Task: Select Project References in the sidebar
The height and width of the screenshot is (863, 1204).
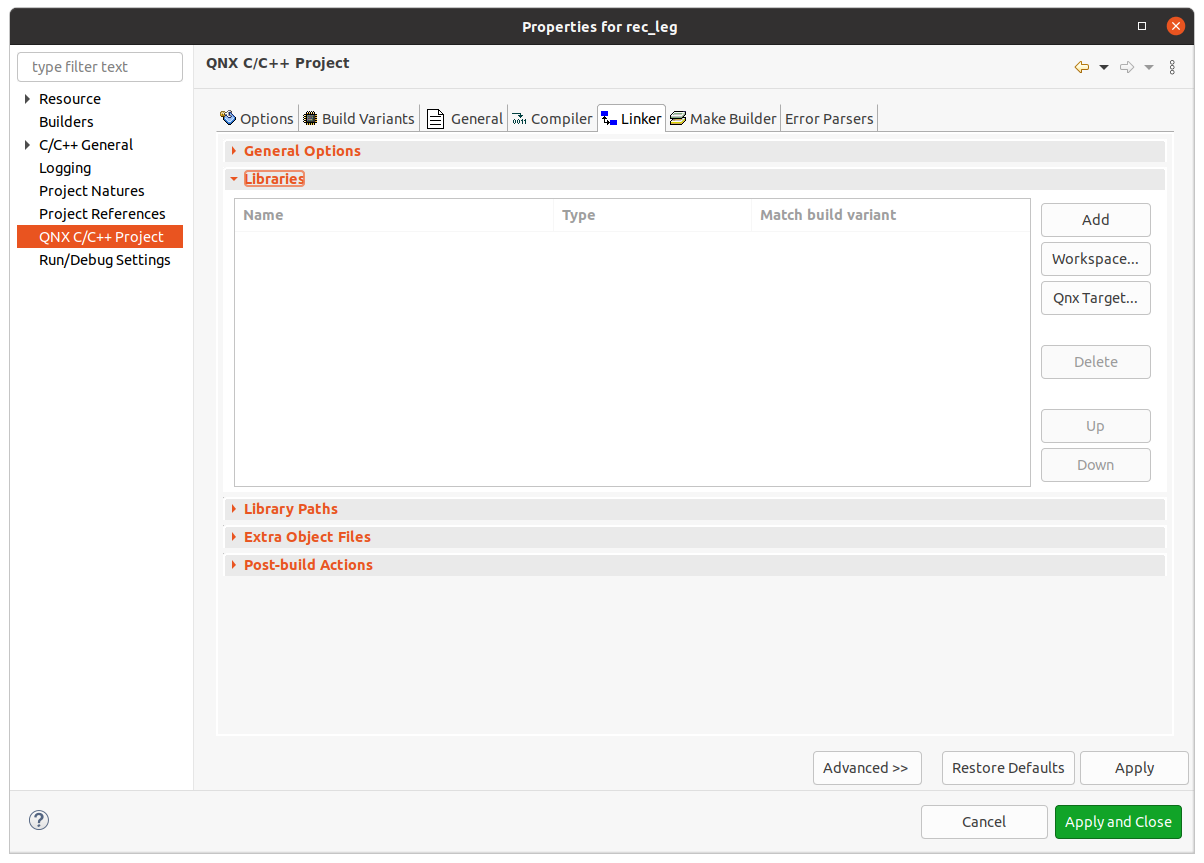Action: click(102, 214)
